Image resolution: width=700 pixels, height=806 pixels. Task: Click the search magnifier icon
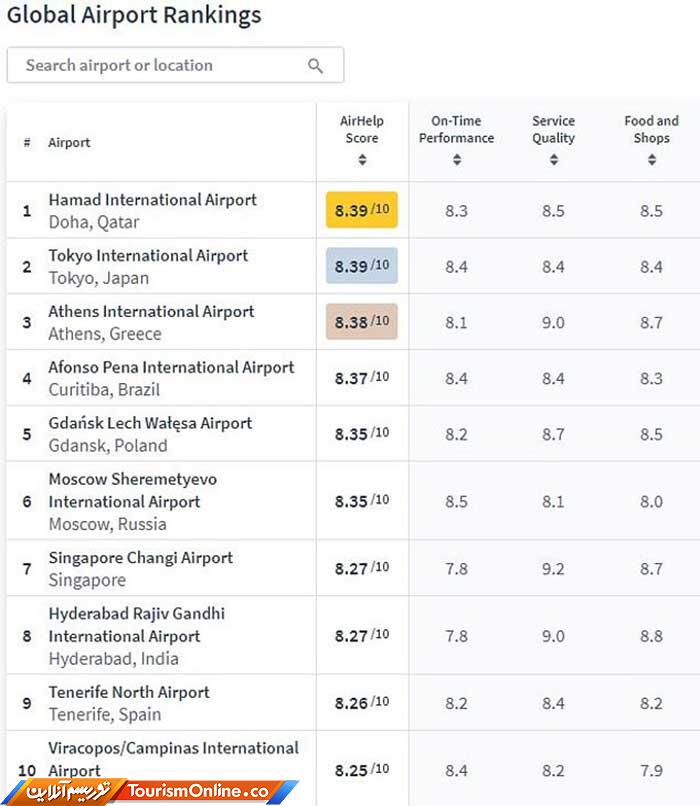point(316,66)
